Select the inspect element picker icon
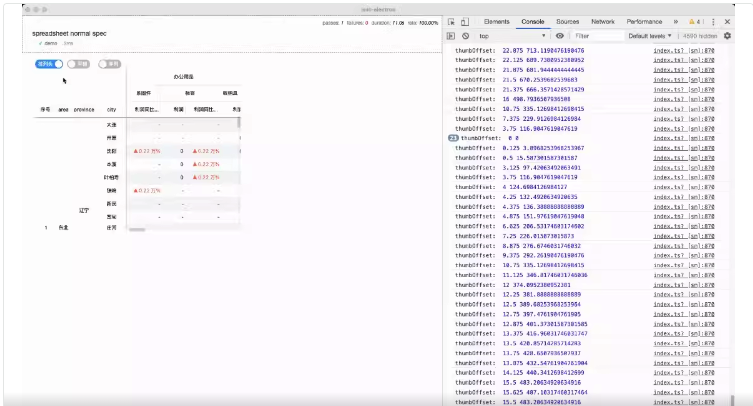This screenshot has height=406, width=753. 451,22
